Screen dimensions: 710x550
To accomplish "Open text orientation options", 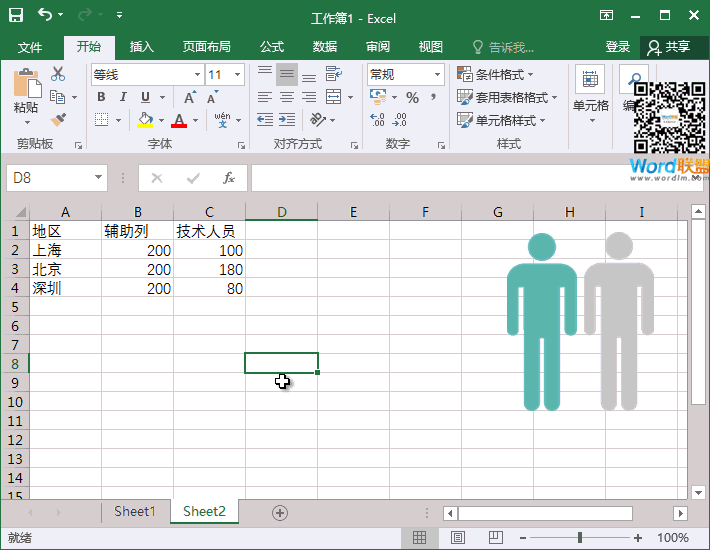I will [x=318, y=120].
